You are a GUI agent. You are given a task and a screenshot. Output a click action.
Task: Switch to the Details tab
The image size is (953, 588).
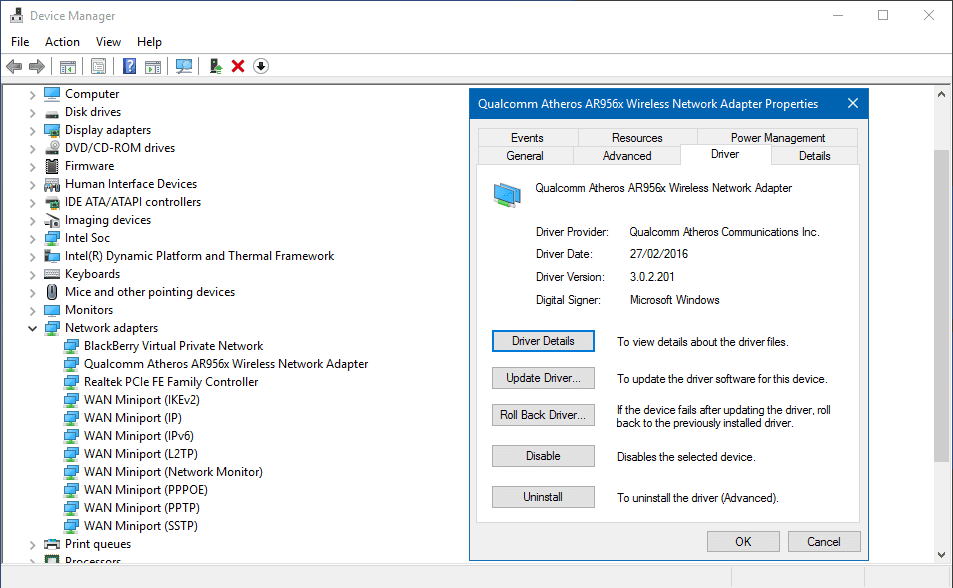point(814,156)
